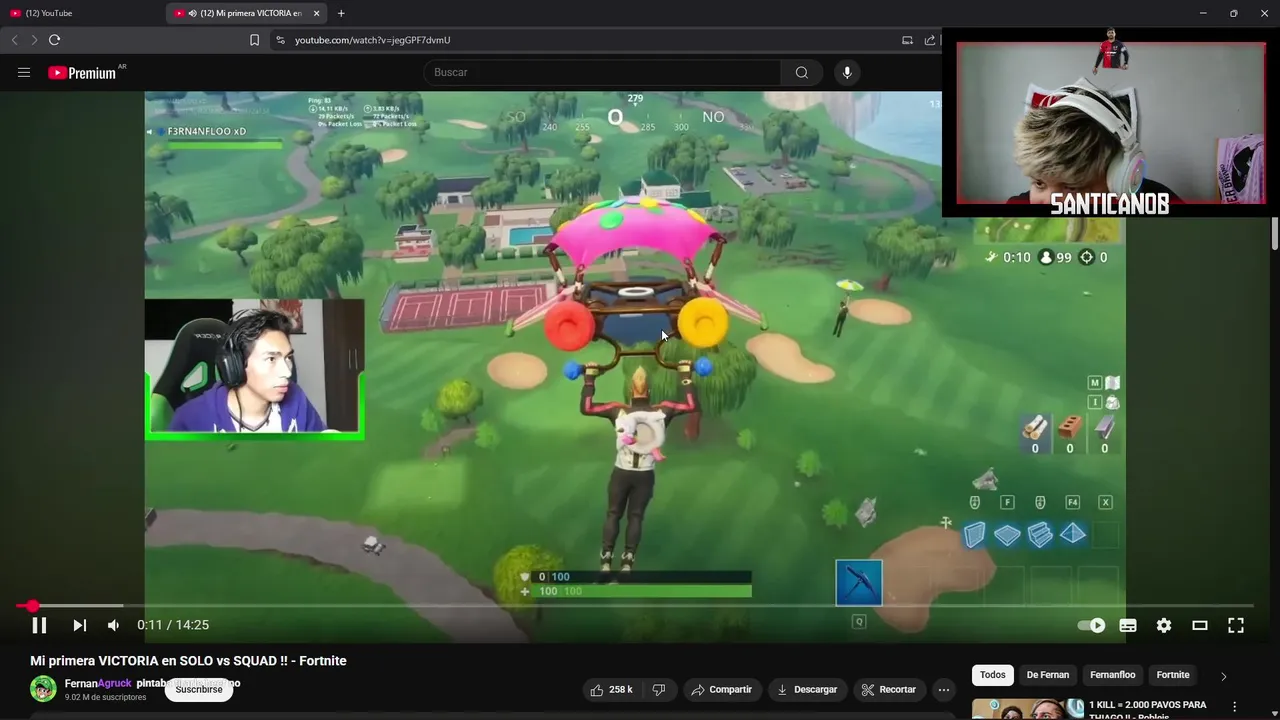Open more actions three-dot menu
This screenshot has height=720, width=1280.
(943, 690)
